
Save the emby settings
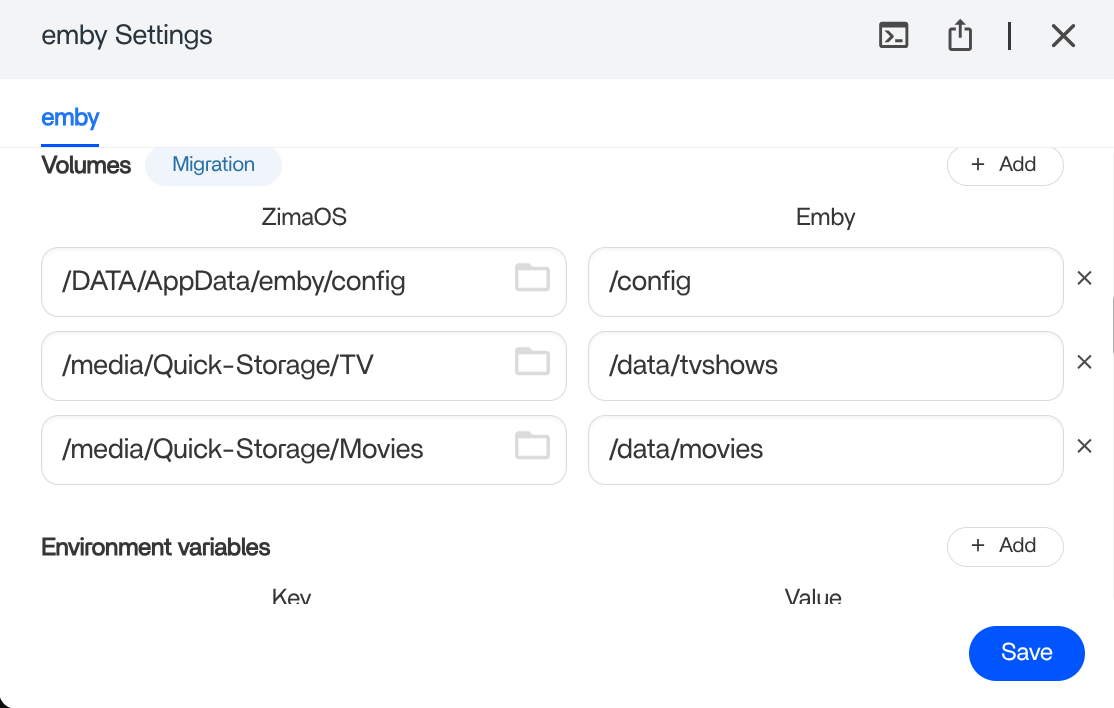point(1026,653)
